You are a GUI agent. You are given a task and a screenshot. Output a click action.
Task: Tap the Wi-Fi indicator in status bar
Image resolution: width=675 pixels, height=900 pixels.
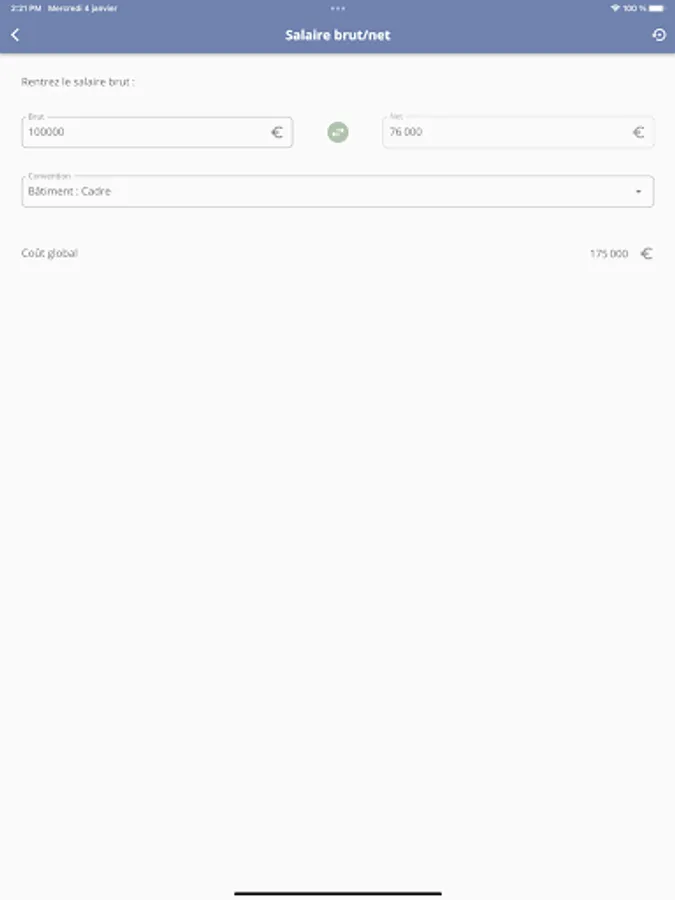[615, 8]
